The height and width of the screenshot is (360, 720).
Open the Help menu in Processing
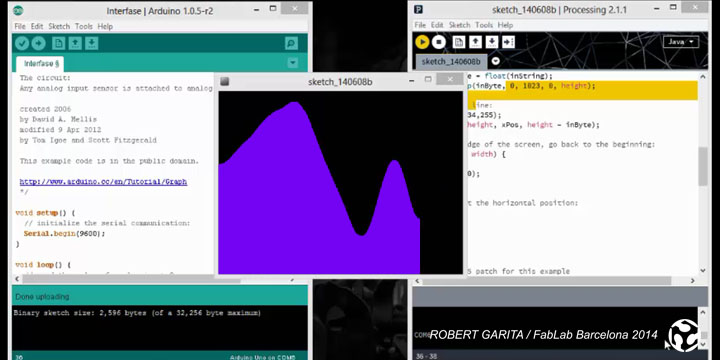tap(506, 25)
